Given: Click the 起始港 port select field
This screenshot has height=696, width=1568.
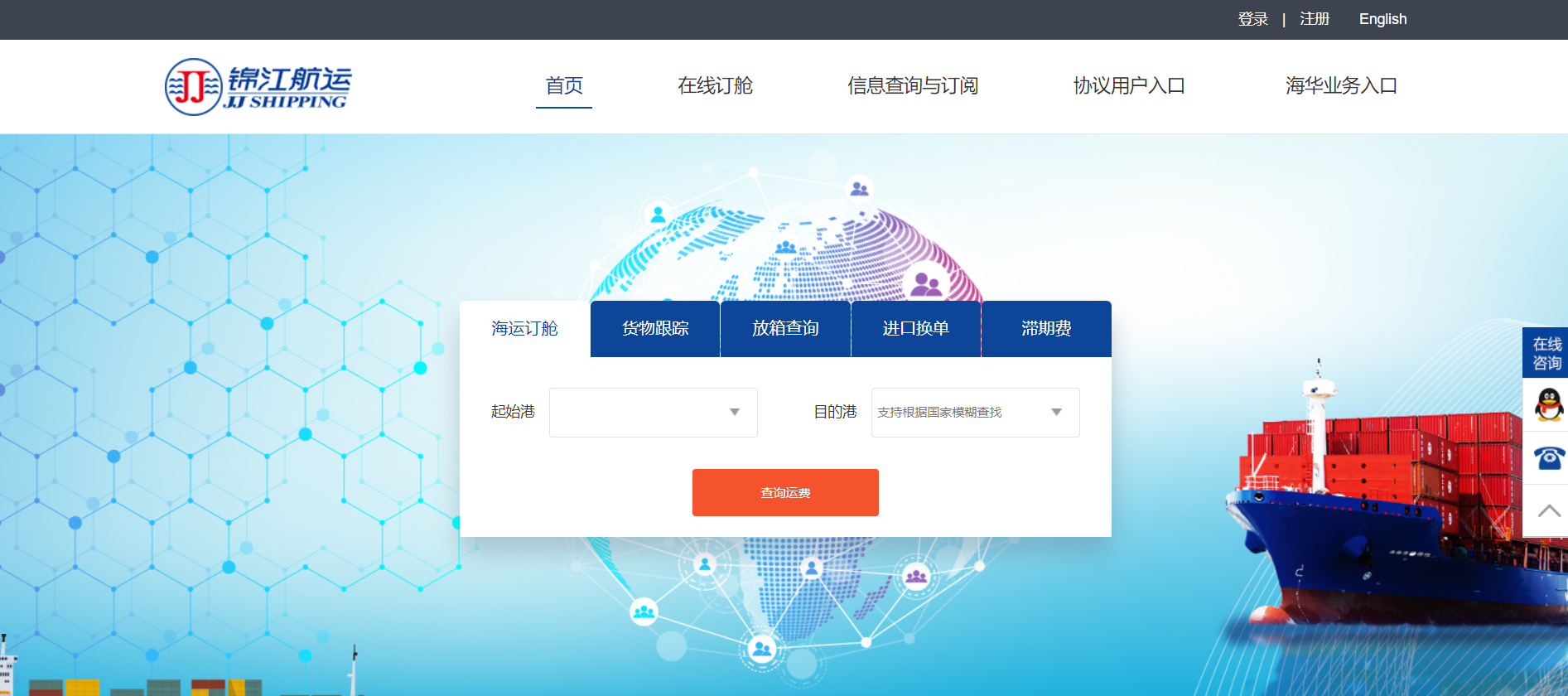Looking at the screenshot, I should tap(653, 412).
